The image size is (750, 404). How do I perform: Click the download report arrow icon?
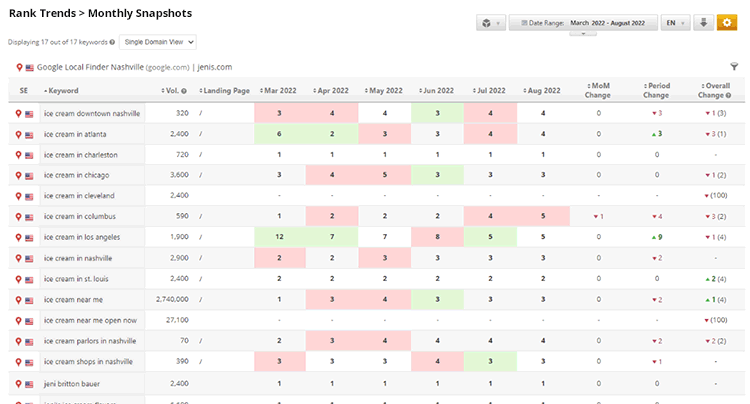click(703, 22)
